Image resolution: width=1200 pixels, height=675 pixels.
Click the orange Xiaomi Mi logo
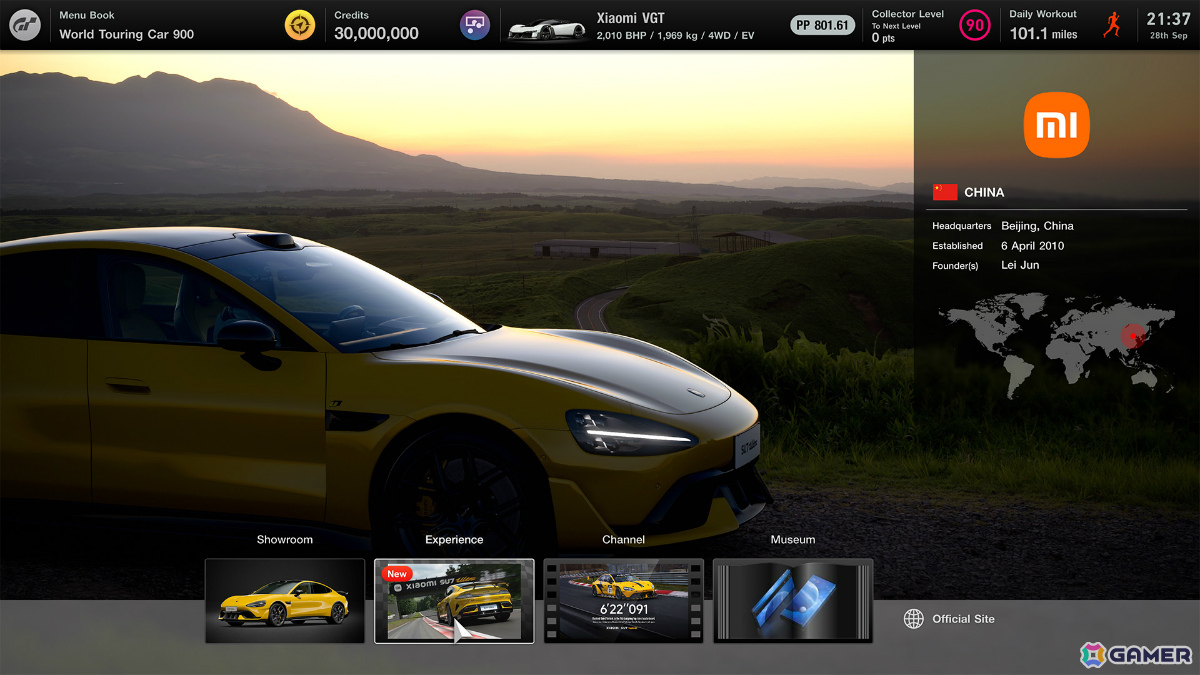[1056, 125]
